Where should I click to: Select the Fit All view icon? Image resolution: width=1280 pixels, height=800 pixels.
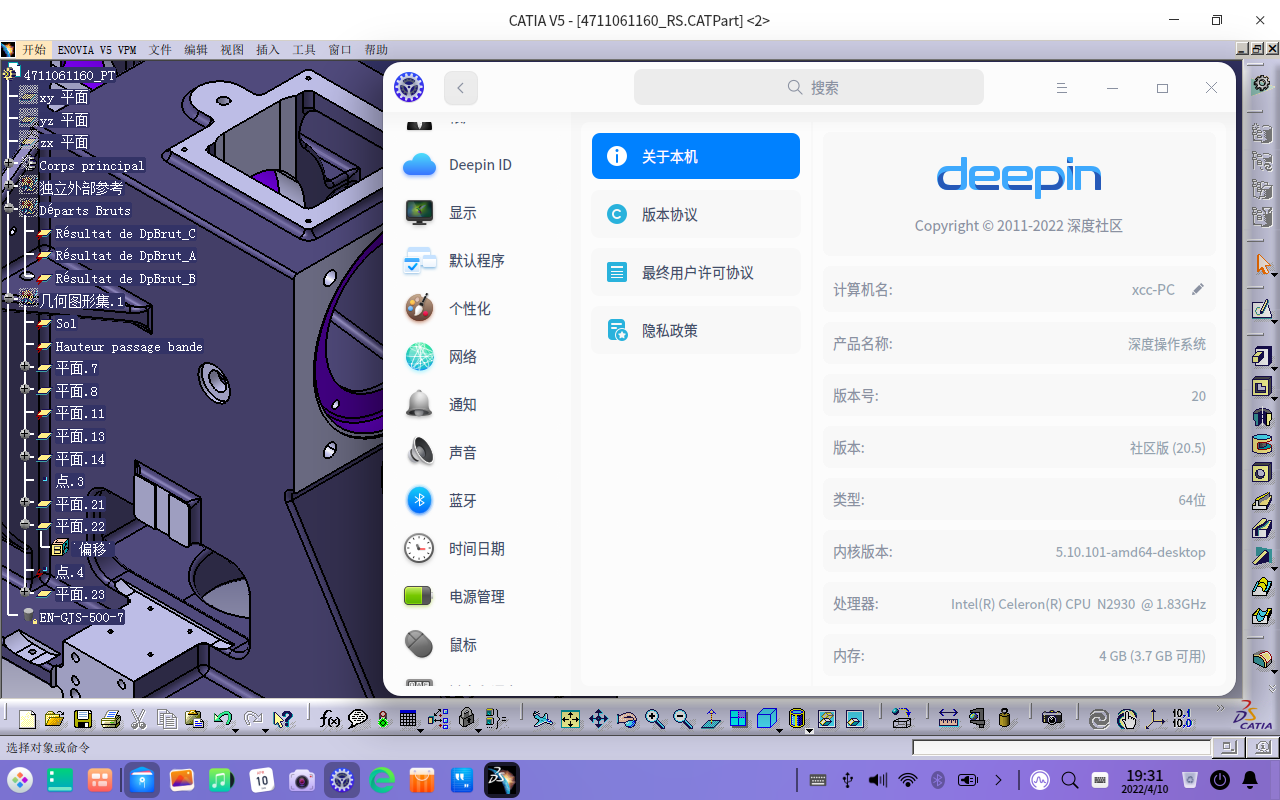point(570,718)
